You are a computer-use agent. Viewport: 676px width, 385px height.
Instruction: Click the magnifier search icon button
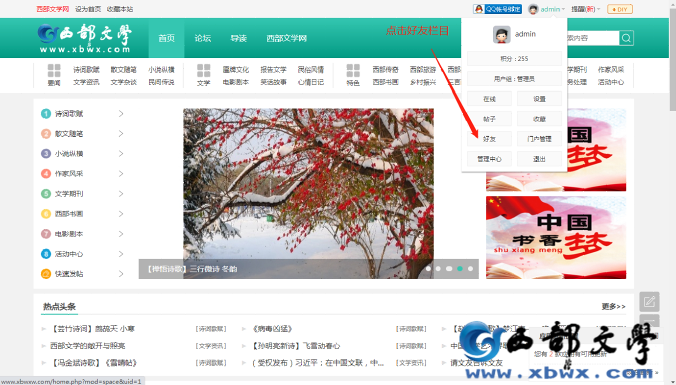point(626,38)
